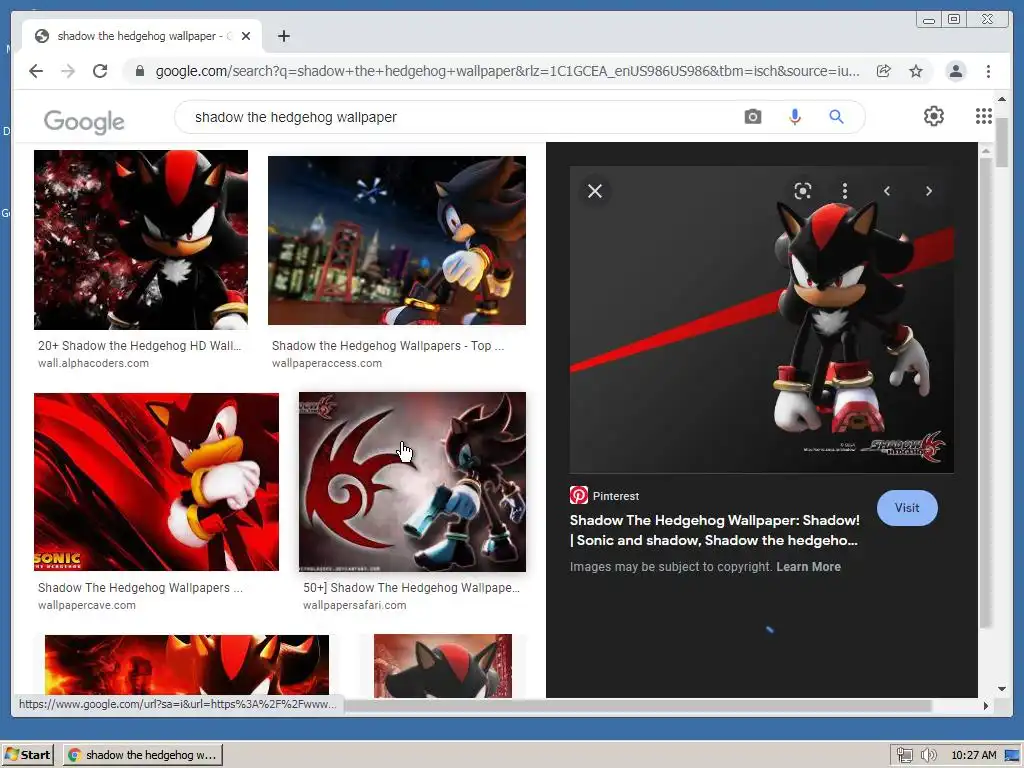The image size is (1024, 768).
Task: Click the address bar URL
Action: point(507,71)
